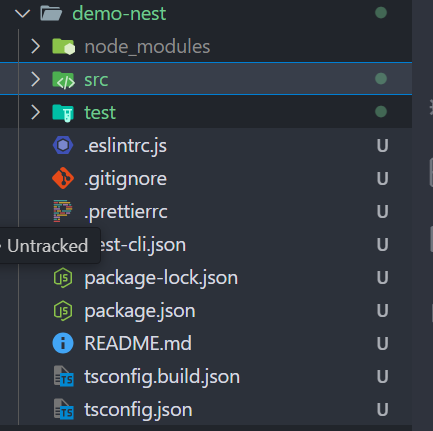Click the U badge beside nest-cli.json
This screenshot has height=431, width=433.
(x=383, y=245)
